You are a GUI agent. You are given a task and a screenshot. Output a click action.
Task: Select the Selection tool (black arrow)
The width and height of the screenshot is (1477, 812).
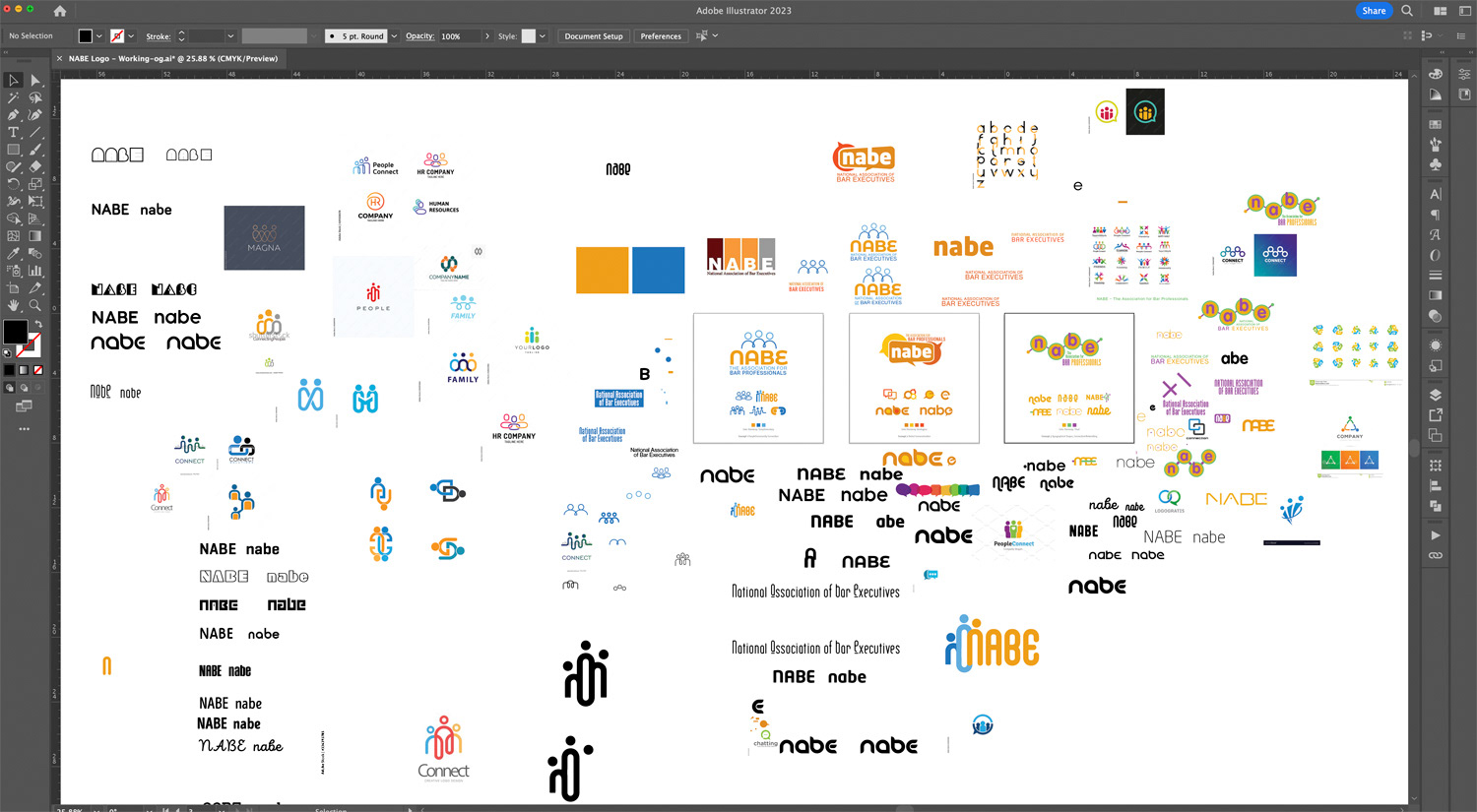click(14, 81)
